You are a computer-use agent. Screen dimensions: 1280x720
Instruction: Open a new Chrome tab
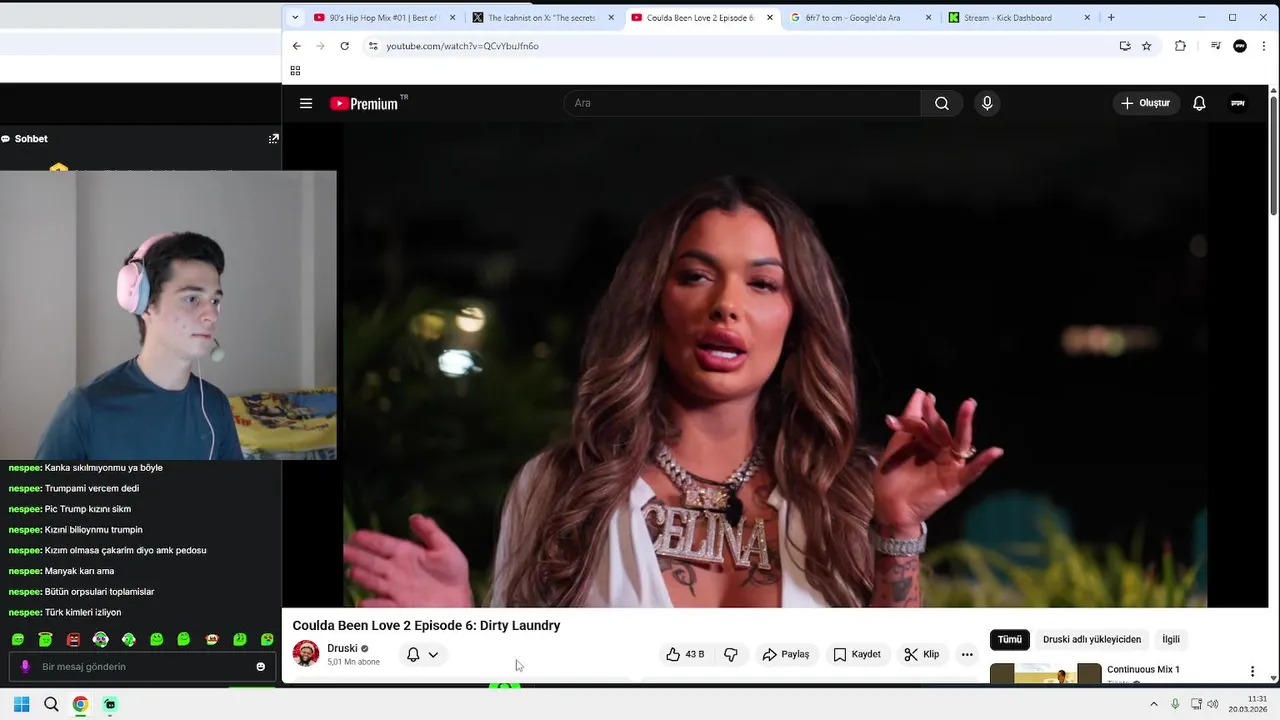click(x=1111, y=17)
